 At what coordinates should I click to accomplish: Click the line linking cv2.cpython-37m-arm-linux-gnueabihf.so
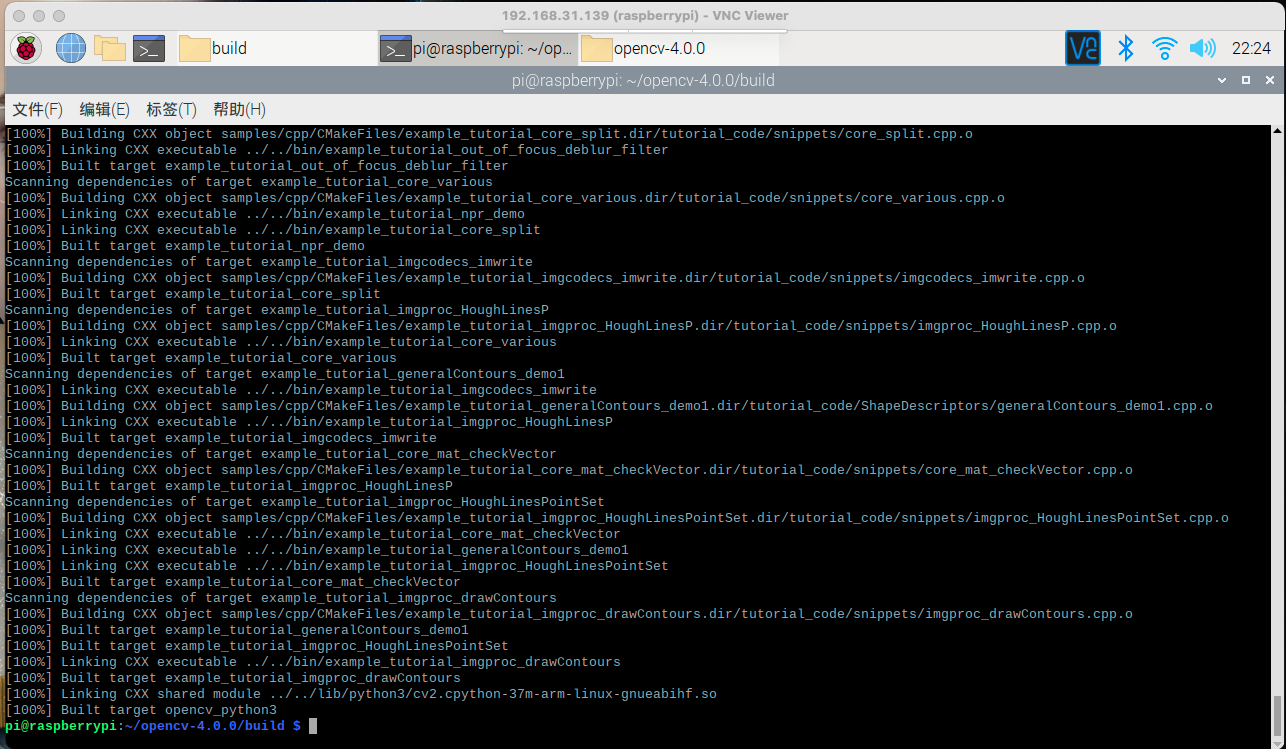(361, 693)
